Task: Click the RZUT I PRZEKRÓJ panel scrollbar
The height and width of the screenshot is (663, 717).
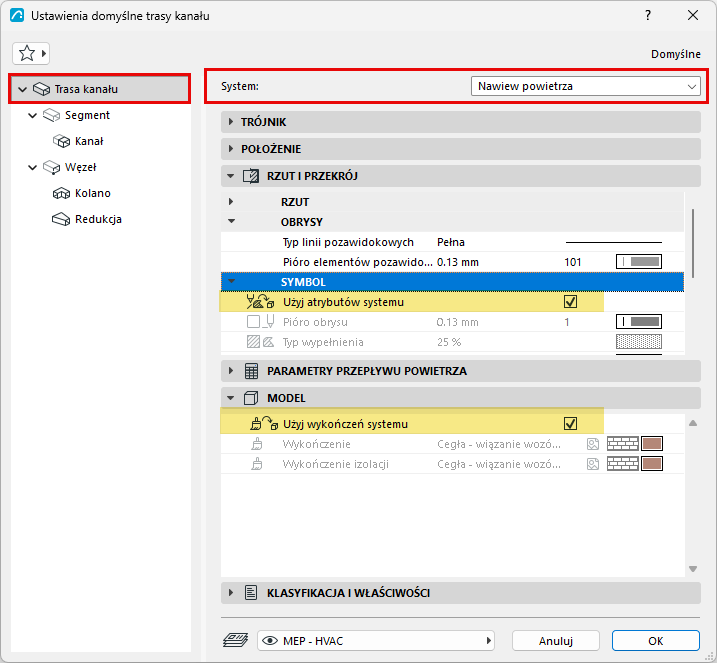Action: click(x=693, y=243)
